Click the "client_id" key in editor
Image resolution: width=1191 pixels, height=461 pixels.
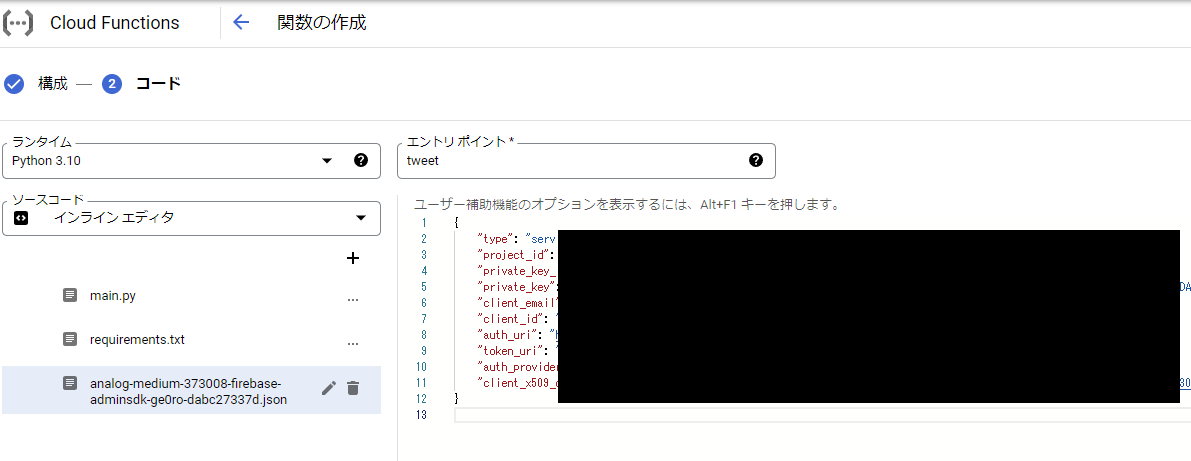pos(509,319)
